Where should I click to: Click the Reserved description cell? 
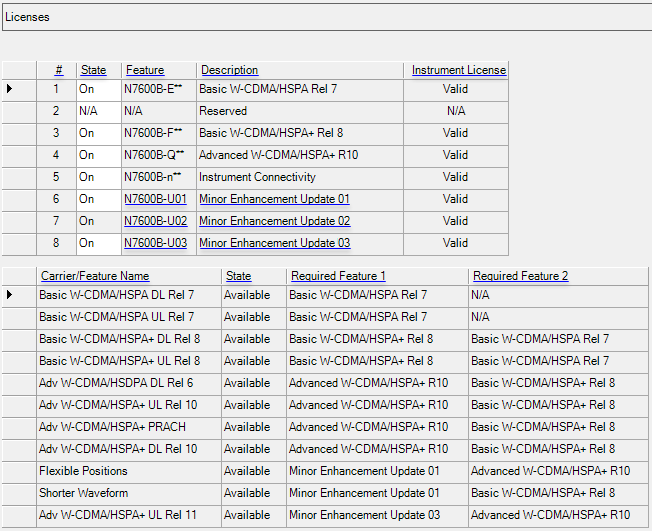click(x=299, y=111)
